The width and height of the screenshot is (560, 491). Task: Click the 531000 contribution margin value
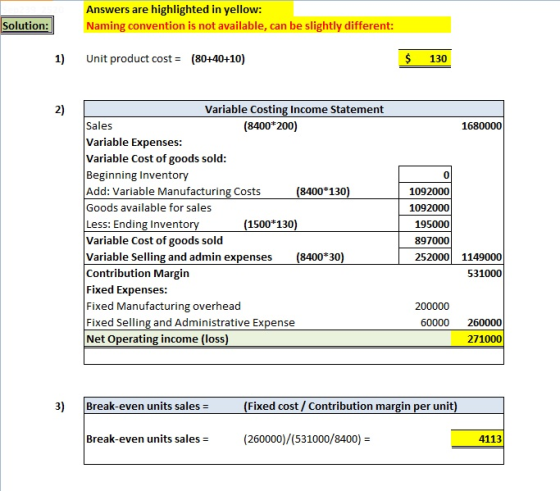click(x=484, y=274)
